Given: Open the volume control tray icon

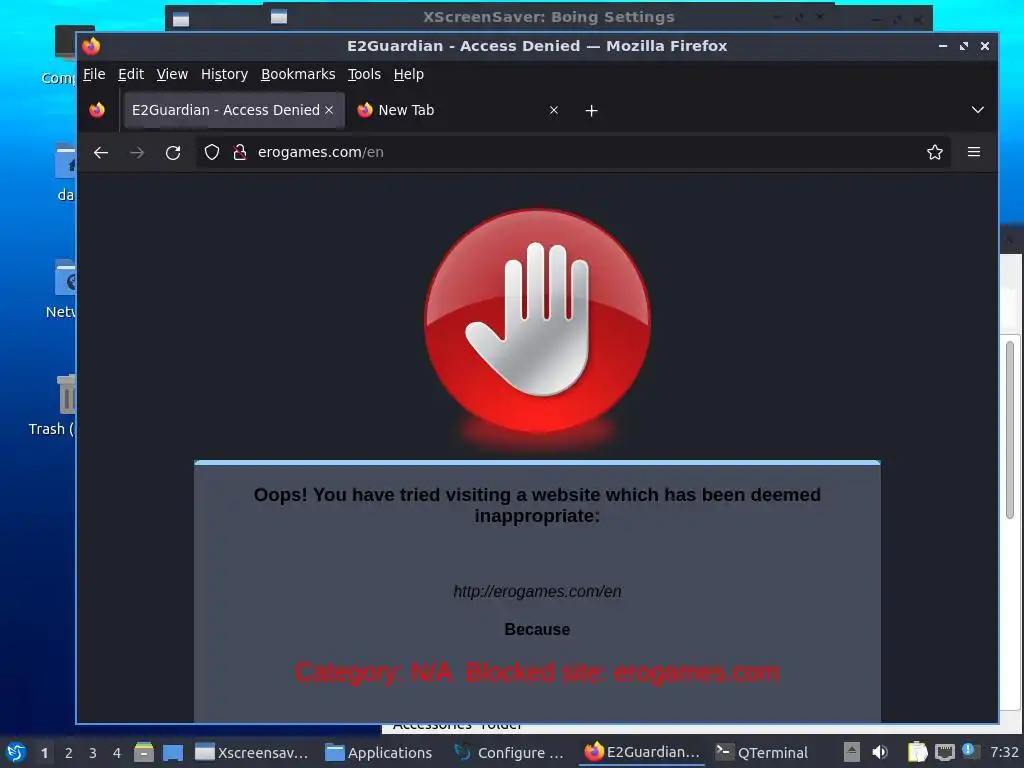Looking at the screenshot, I should point(880,752).
